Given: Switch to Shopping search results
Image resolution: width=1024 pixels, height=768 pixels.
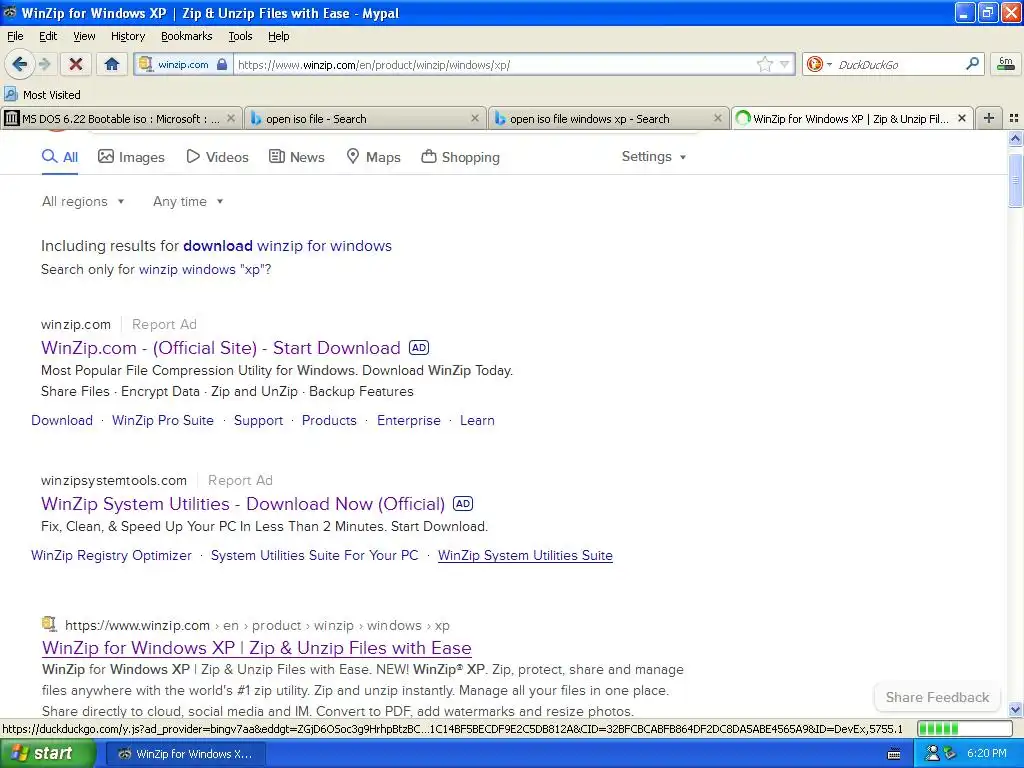Looking at the screenshot, I should click(x=460, y=157).
